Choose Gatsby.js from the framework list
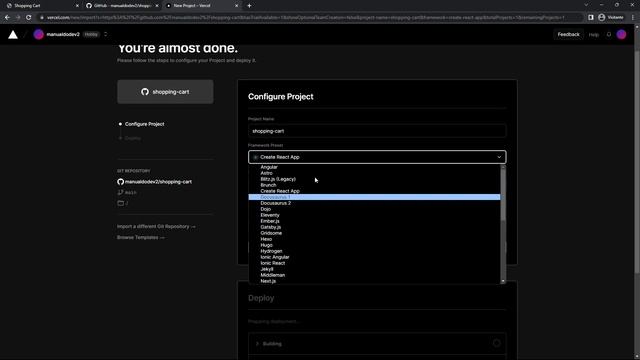 coord(374,227)
